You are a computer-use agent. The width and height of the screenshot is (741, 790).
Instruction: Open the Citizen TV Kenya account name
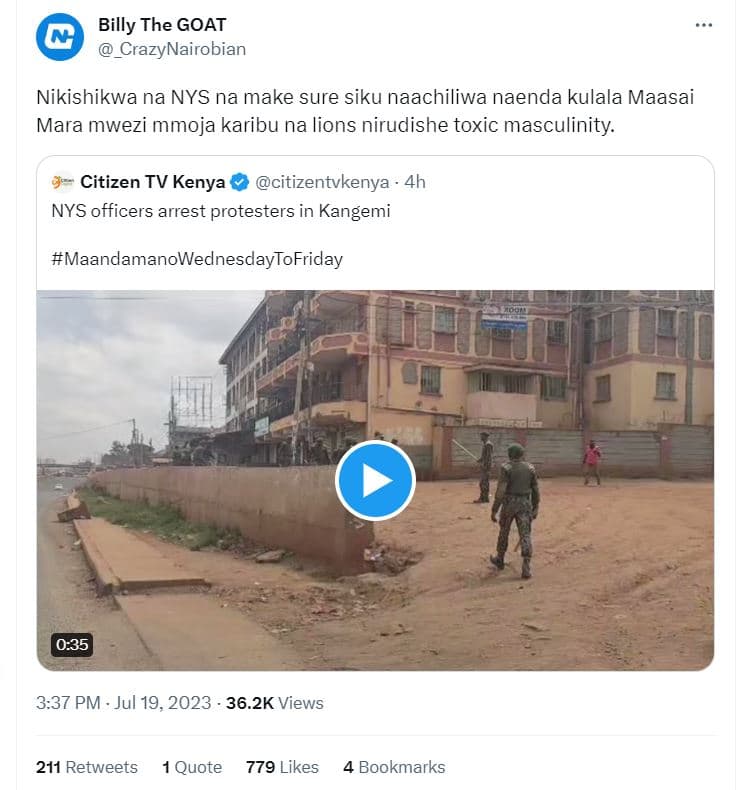pos(152,182)
